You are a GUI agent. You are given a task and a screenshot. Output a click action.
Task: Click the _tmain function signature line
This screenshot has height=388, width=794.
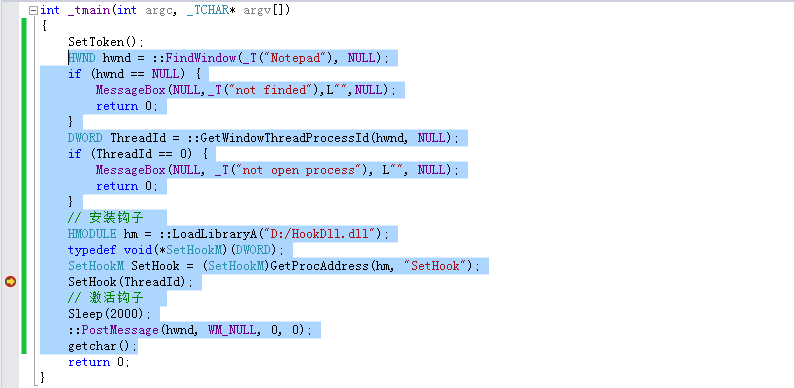click(x=165, y=10)
